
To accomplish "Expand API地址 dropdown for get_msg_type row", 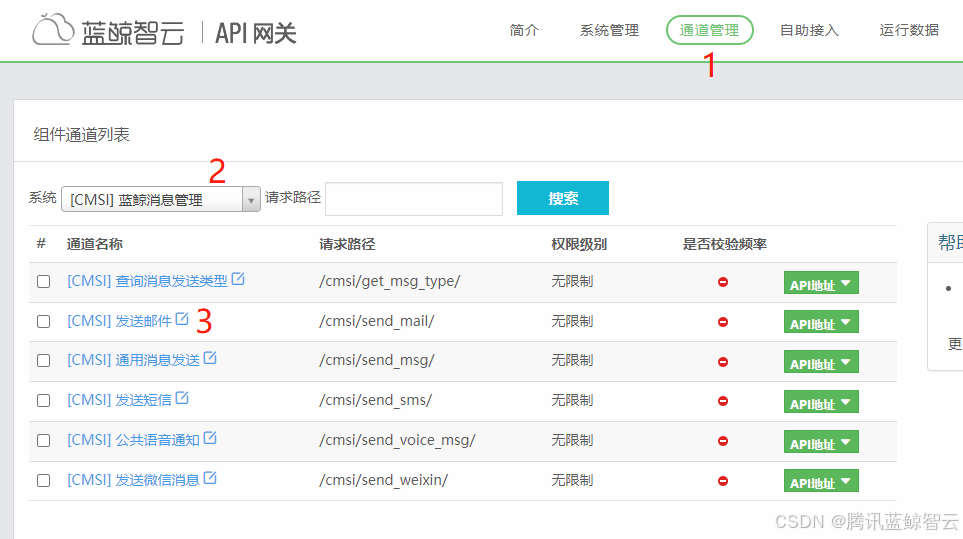I will pos(821,283).
